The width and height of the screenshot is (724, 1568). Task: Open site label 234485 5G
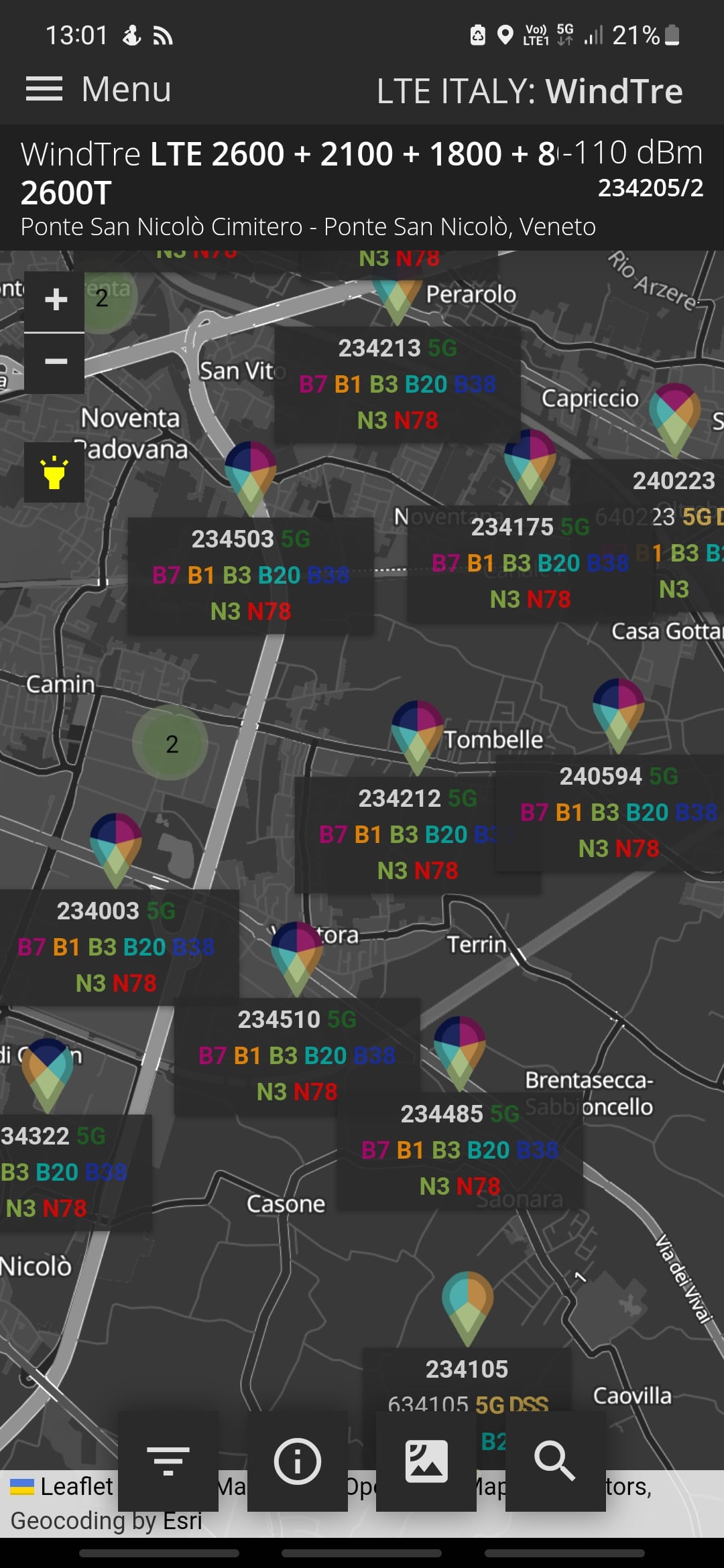click(x=460, y=1150)
